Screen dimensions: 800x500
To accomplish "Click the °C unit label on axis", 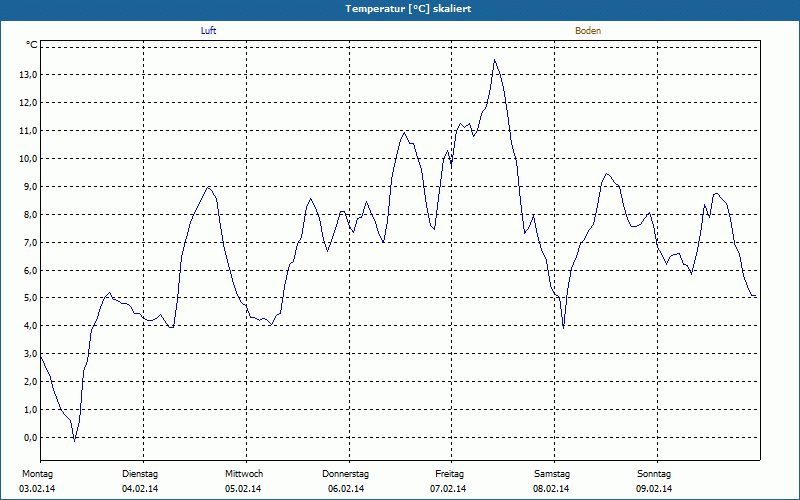I will (x=32, y=45).
